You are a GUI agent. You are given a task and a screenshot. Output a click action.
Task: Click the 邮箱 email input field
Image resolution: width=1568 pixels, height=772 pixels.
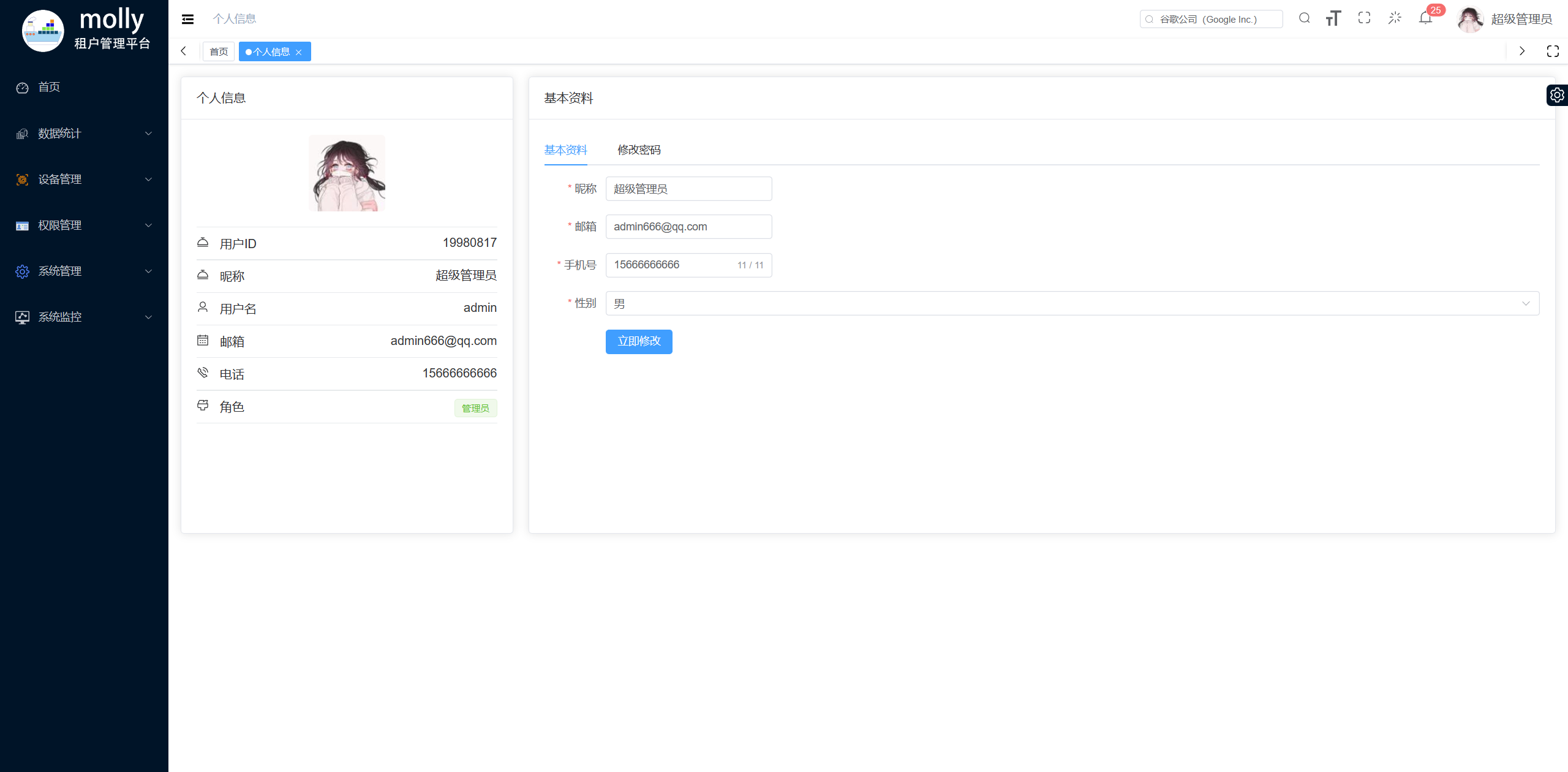point(688,227)
